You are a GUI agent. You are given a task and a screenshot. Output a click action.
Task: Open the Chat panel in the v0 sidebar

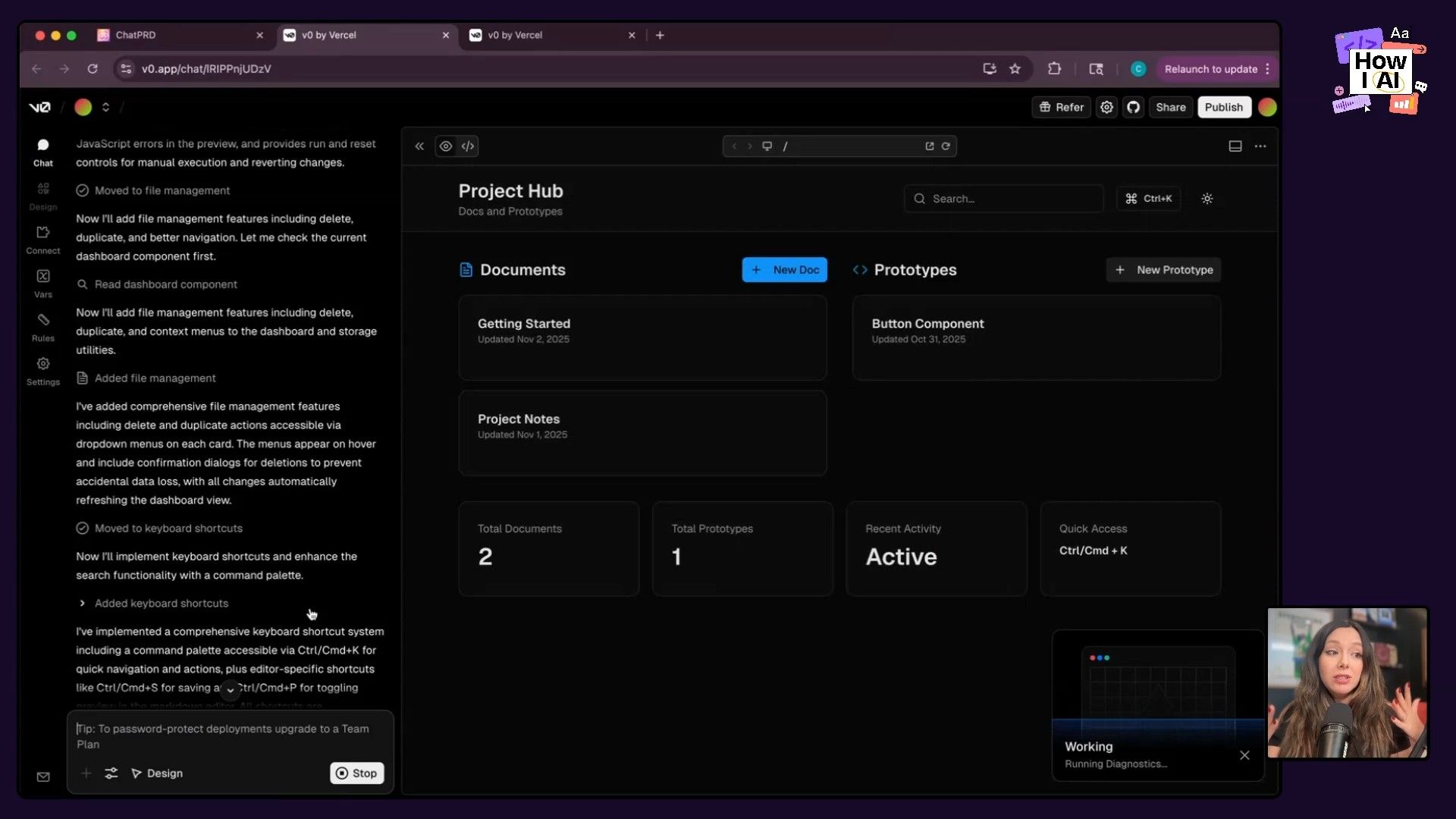43,152
